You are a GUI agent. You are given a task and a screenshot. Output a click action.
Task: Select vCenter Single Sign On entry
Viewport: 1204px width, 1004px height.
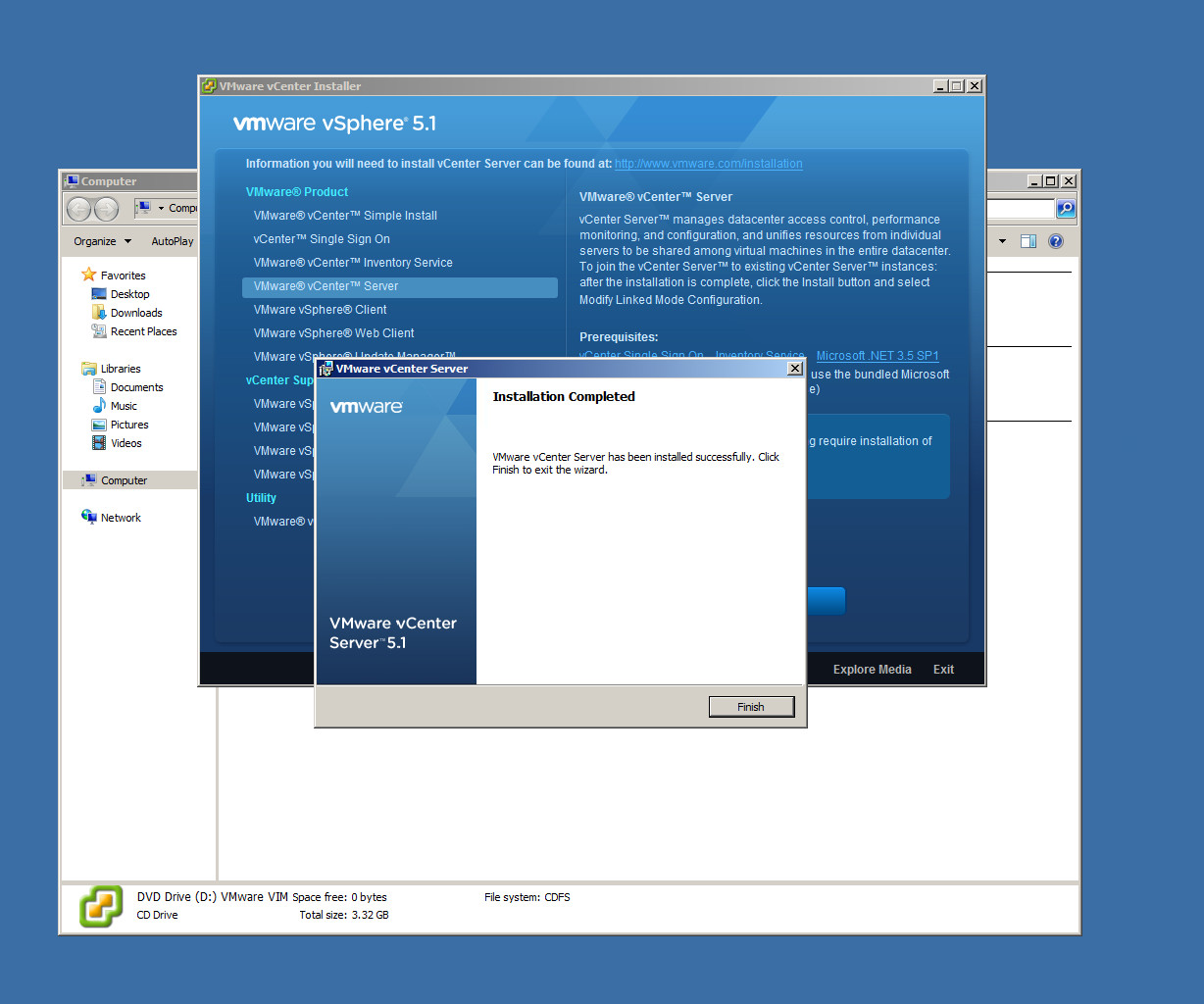click(322, 239)
